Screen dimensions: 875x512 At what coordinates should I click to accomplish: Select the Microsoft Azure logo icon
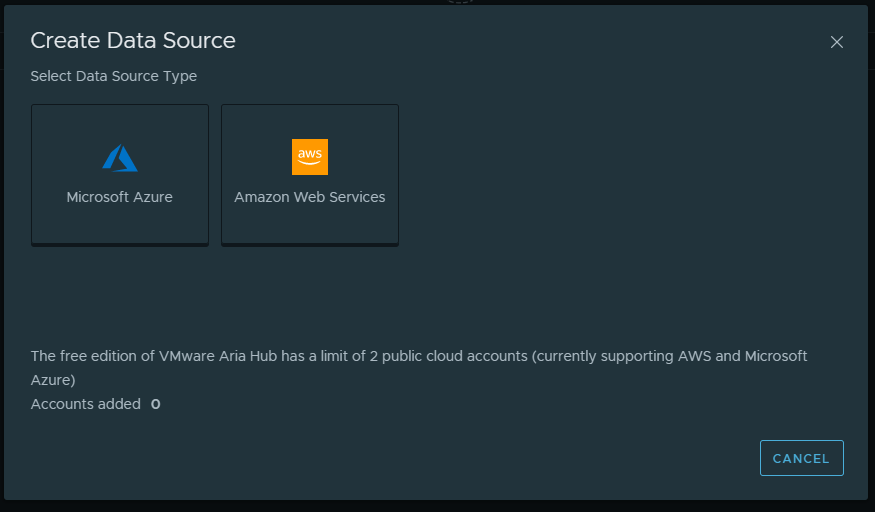coord(119,158)
